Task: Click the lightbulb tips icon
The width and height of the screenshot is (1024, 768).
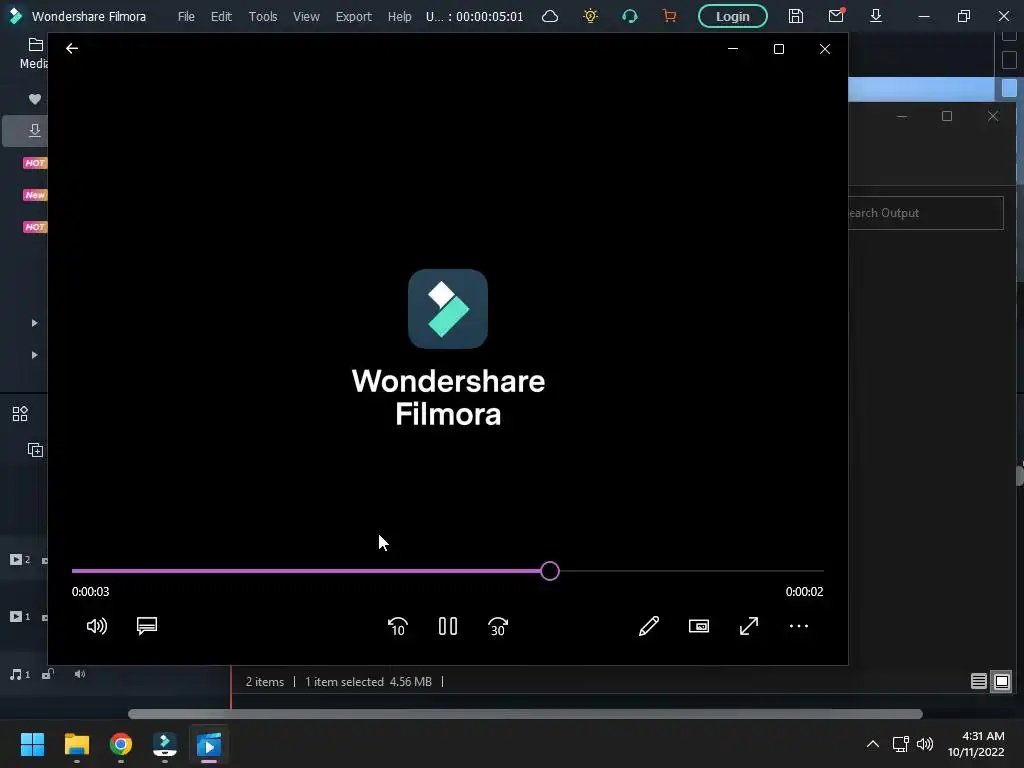Action: tap(590, 16)
